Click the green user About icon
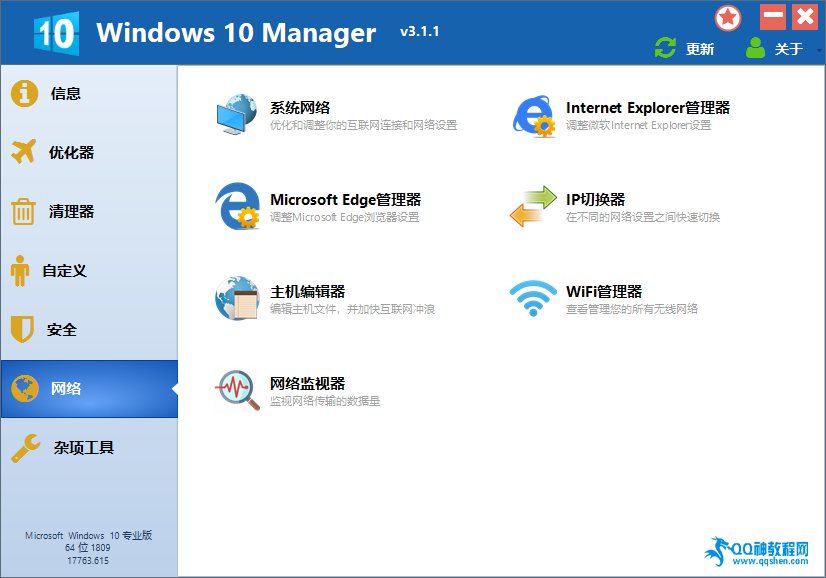 [x=755, y=48]
